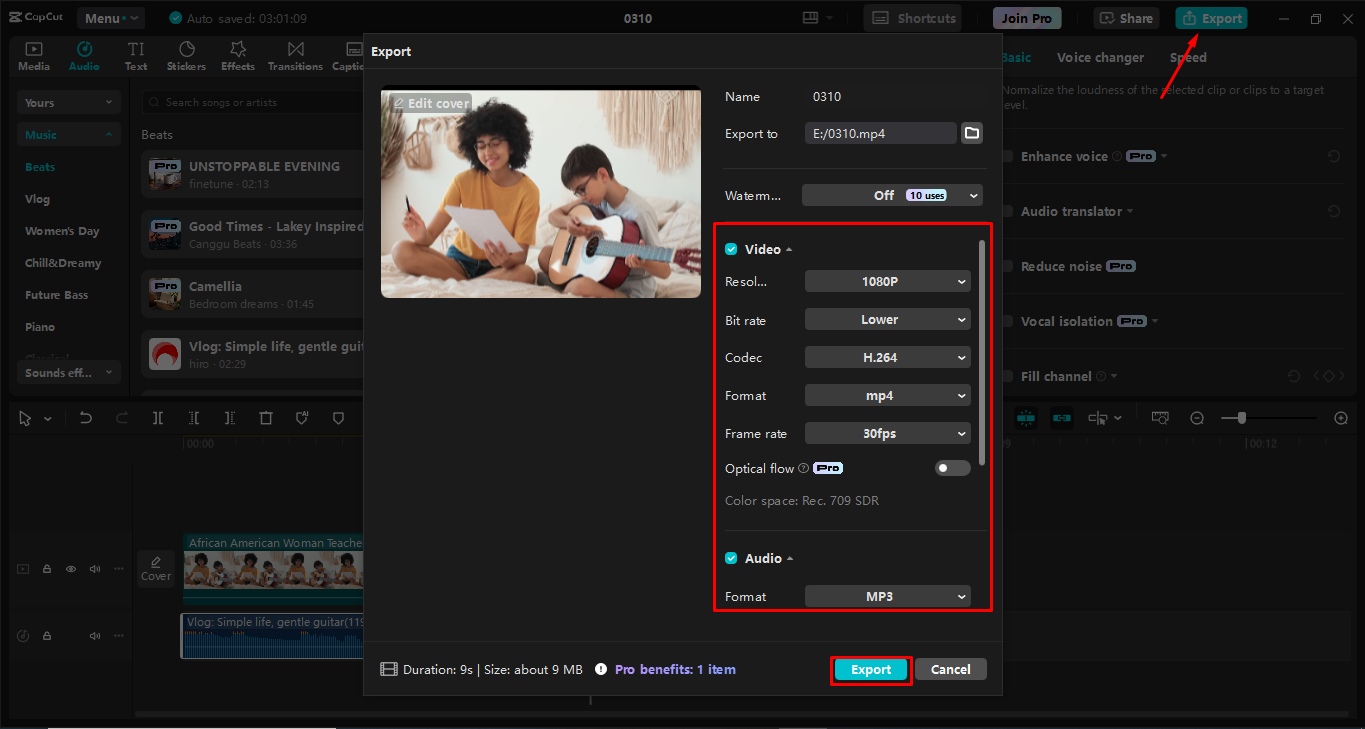Mute the video track speaker
1365x729 pixels.
click(x=95, y=569)
